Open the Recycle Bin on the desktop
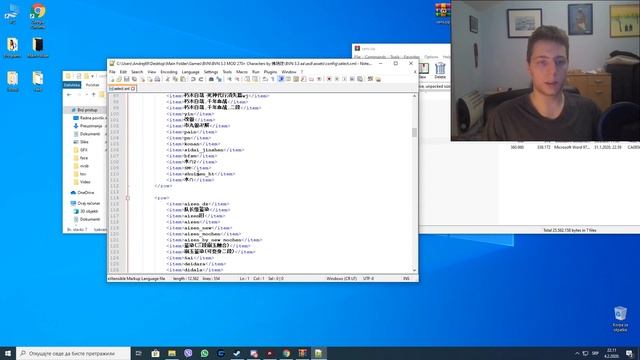This screenshot has width=640, height=360. click(620, 319)
